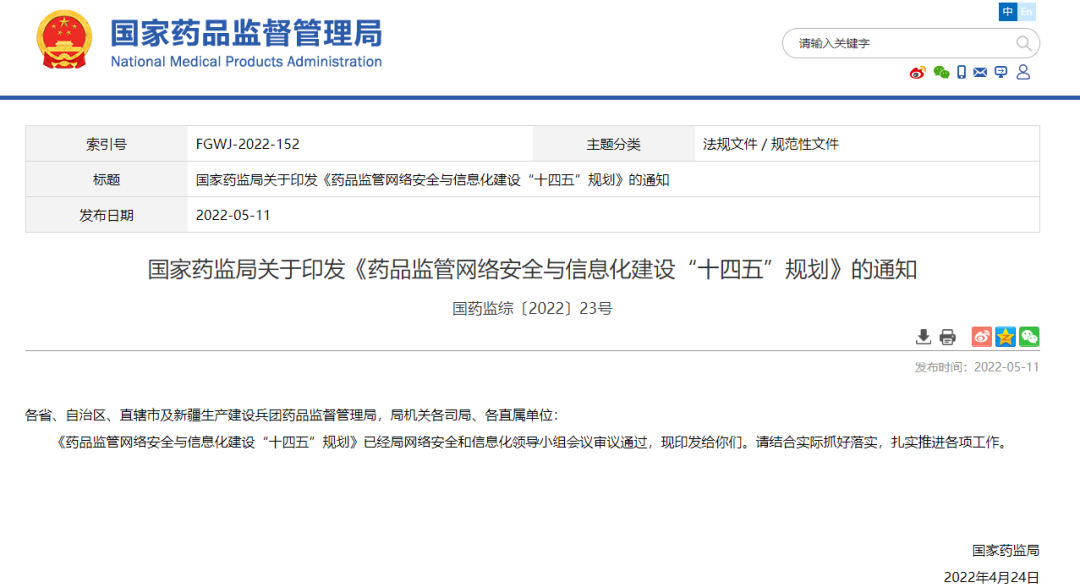The image size is (1080, 588).
Task: Click the 法规文件 / 规范性文件 category text
Action: 771,144
